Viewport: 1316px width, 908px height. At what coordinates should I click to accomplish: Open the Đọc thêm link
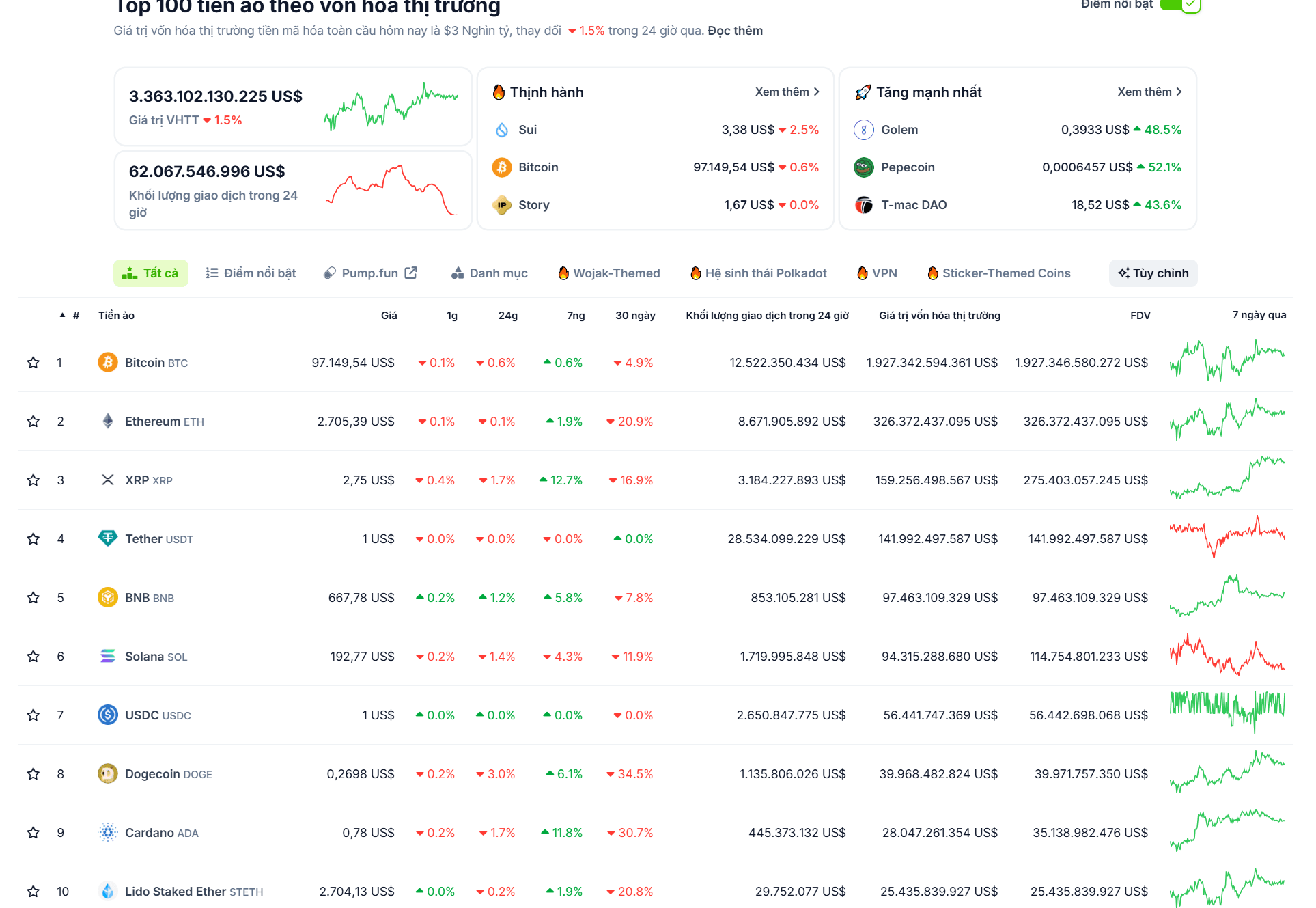735,31
